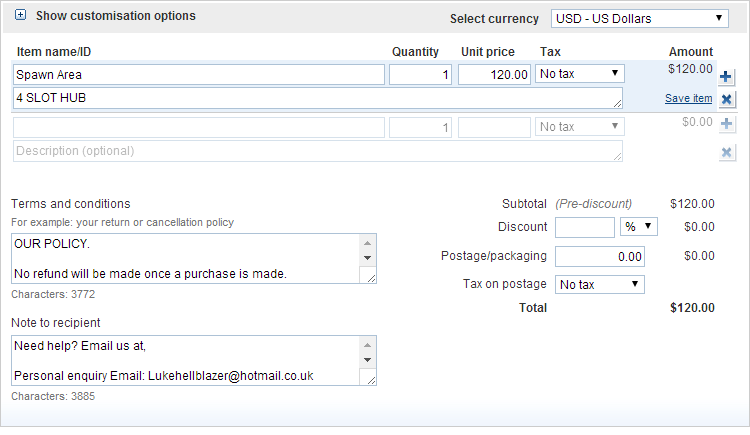Viewport: 750px width, 435px height.
Task: Delete the empty second row with X icon
Action: [726, 153]
